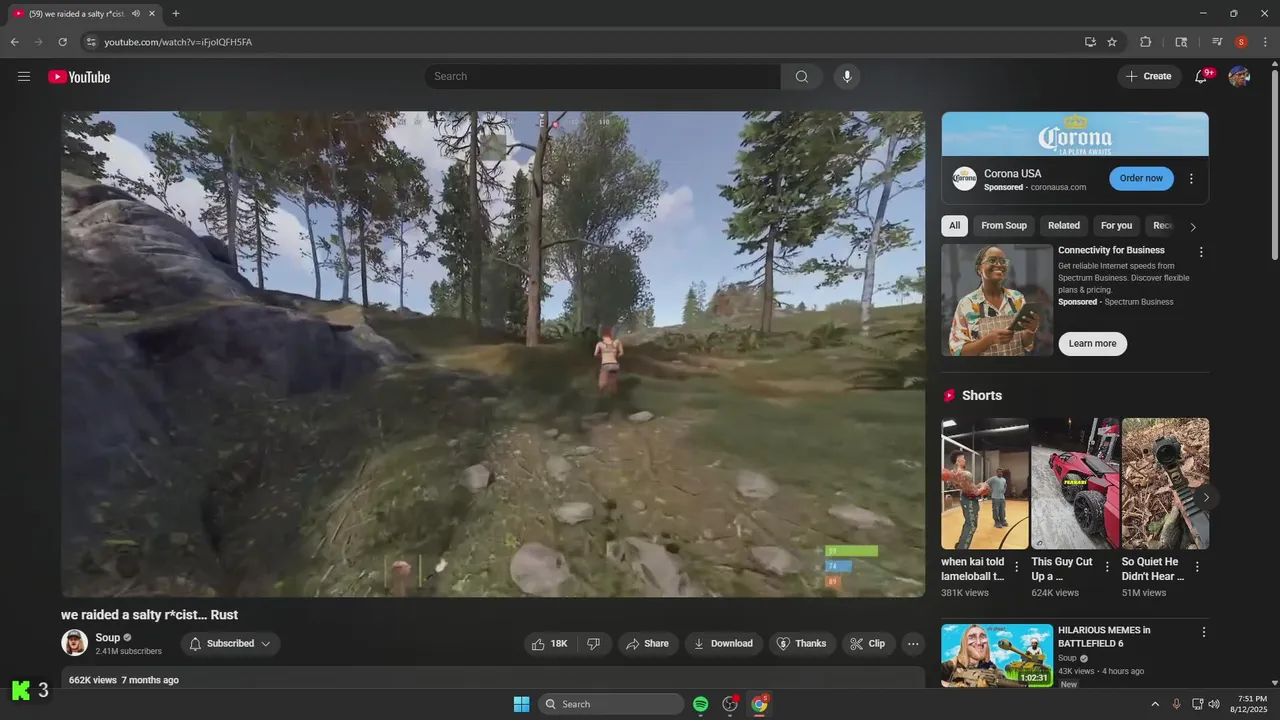This screenshot has width=1280, height=720.
Task: Open Chrome from the taskbar
Action: point(759,704)
